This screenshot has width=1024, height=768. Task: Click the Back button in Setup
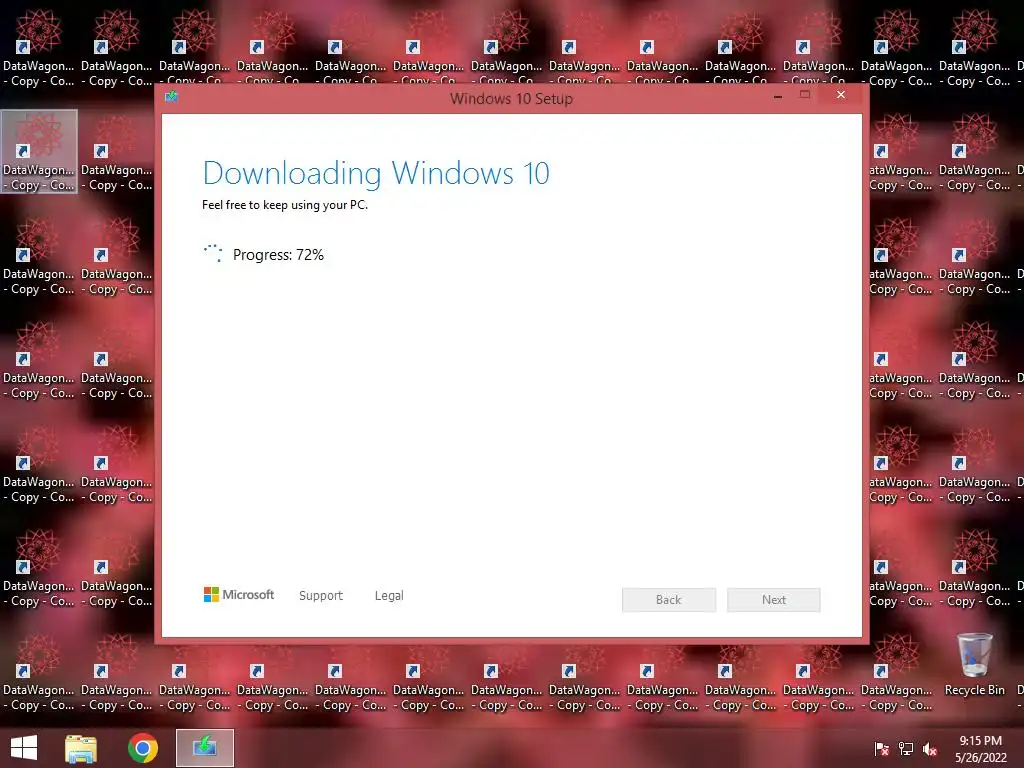click(x=669, y=600)
